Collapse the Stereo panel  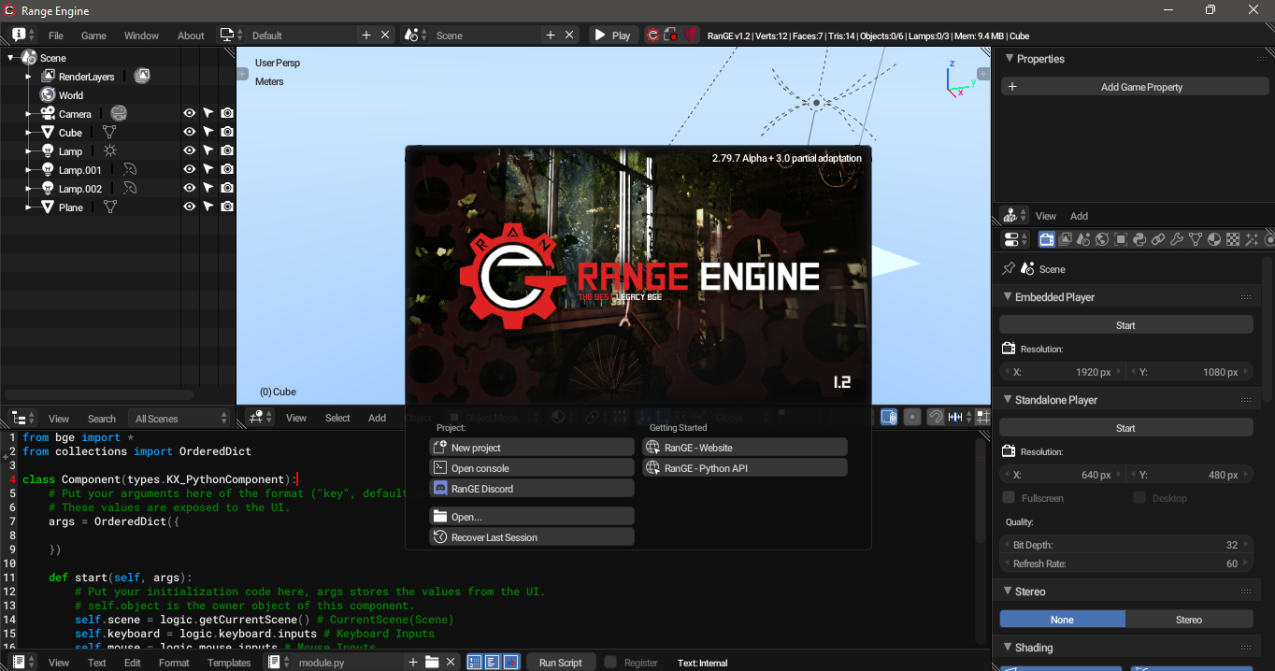pos(1008,592)
